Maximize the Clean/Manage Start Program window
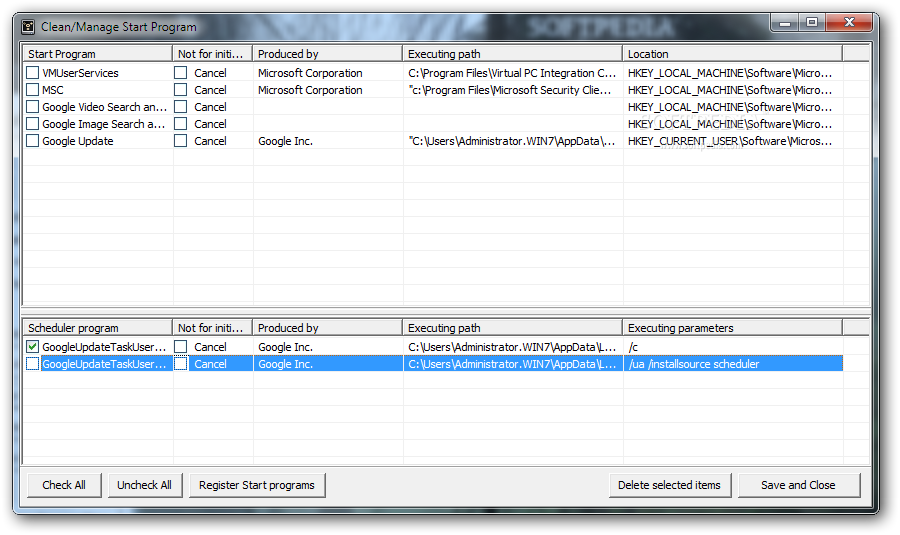The width and height of the screenshot is (900, 535). click(812, 22)
